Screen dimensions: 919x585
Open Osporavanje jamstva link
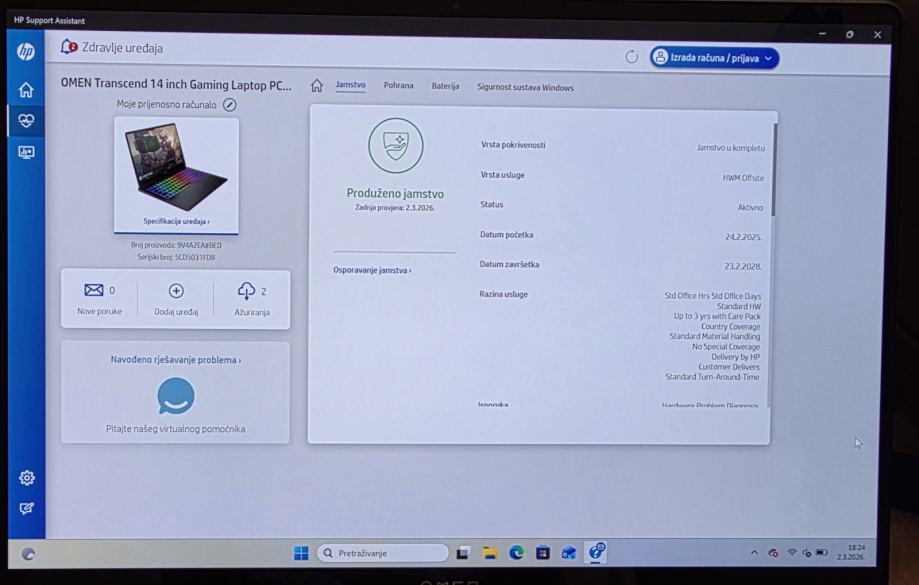[x=372, y=270]
